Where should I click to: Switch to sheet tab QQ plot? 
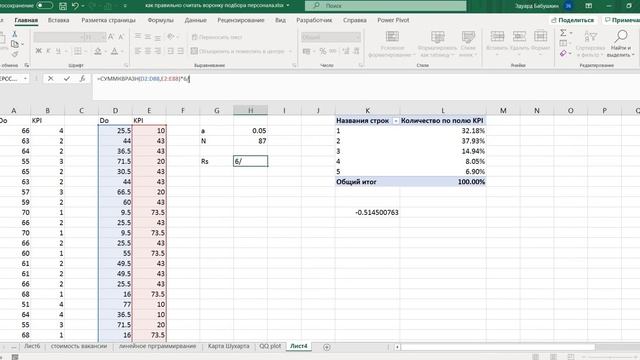click(270, 346)
